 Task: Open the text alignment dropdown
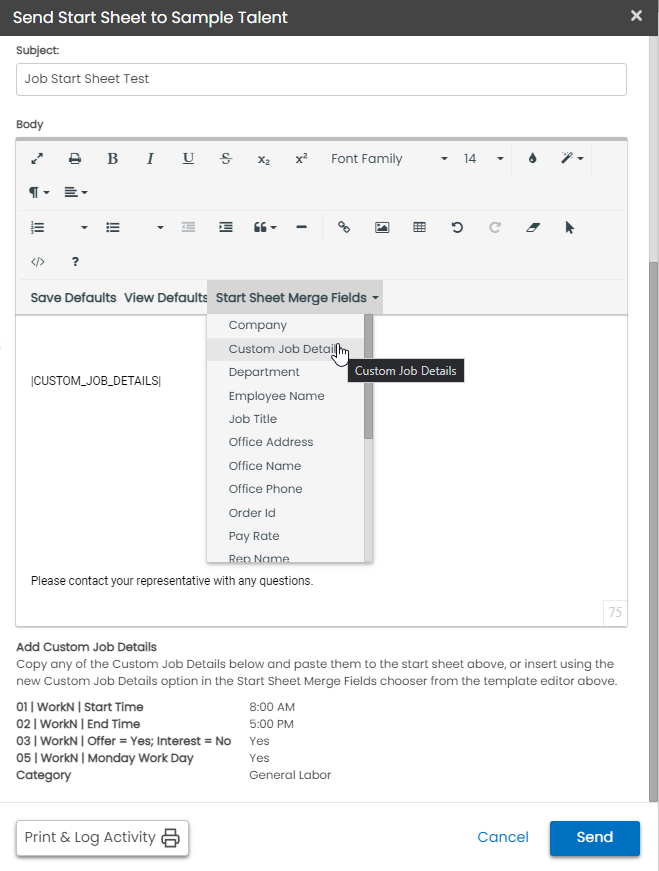[x=76, y=193]
